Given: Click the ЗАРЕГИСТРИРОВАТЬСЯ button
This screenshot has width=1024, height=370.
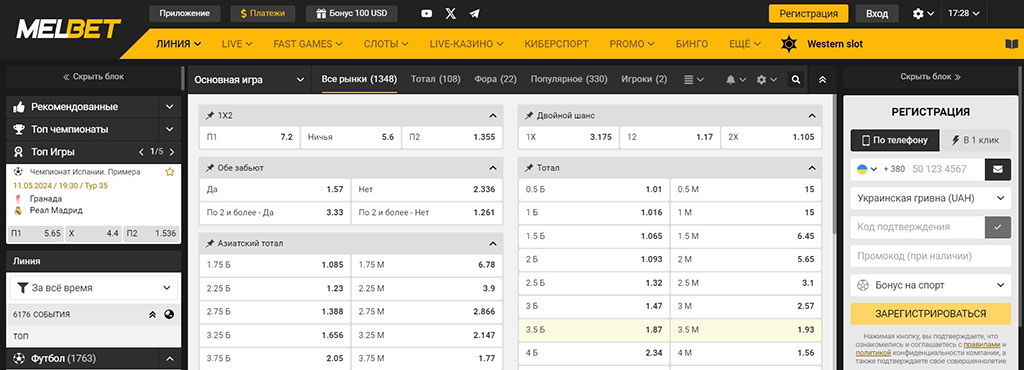Looking at the screenshot, I should pyautogui.click(x=931, y=314).
